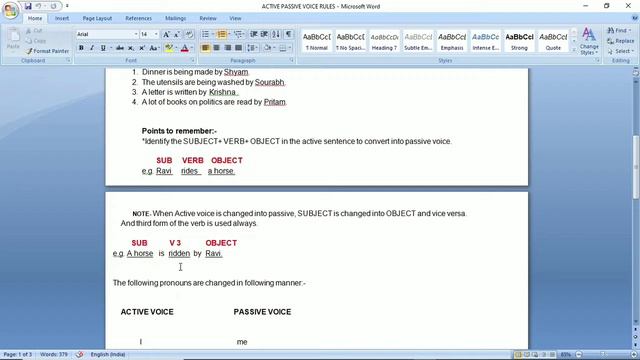Open Paragraph dialog launcher

[292, 60]
